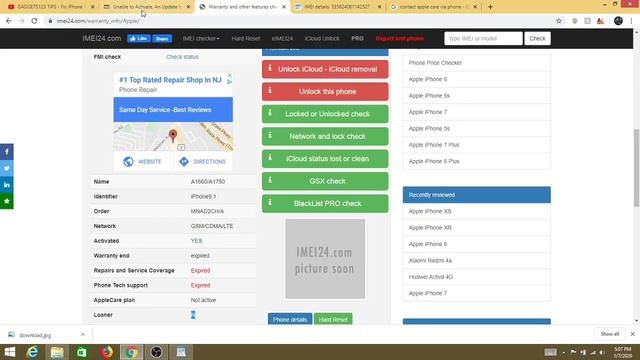Close the ad with the X icon
The width and height of the screenshot is (640, 360).
[230, 76]
